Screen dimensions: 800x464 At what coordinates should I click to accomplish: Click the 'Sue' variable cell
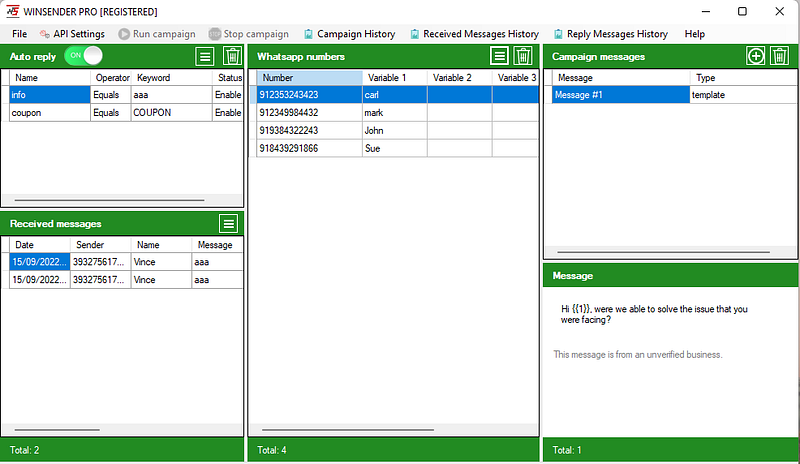tap(394, 149)
